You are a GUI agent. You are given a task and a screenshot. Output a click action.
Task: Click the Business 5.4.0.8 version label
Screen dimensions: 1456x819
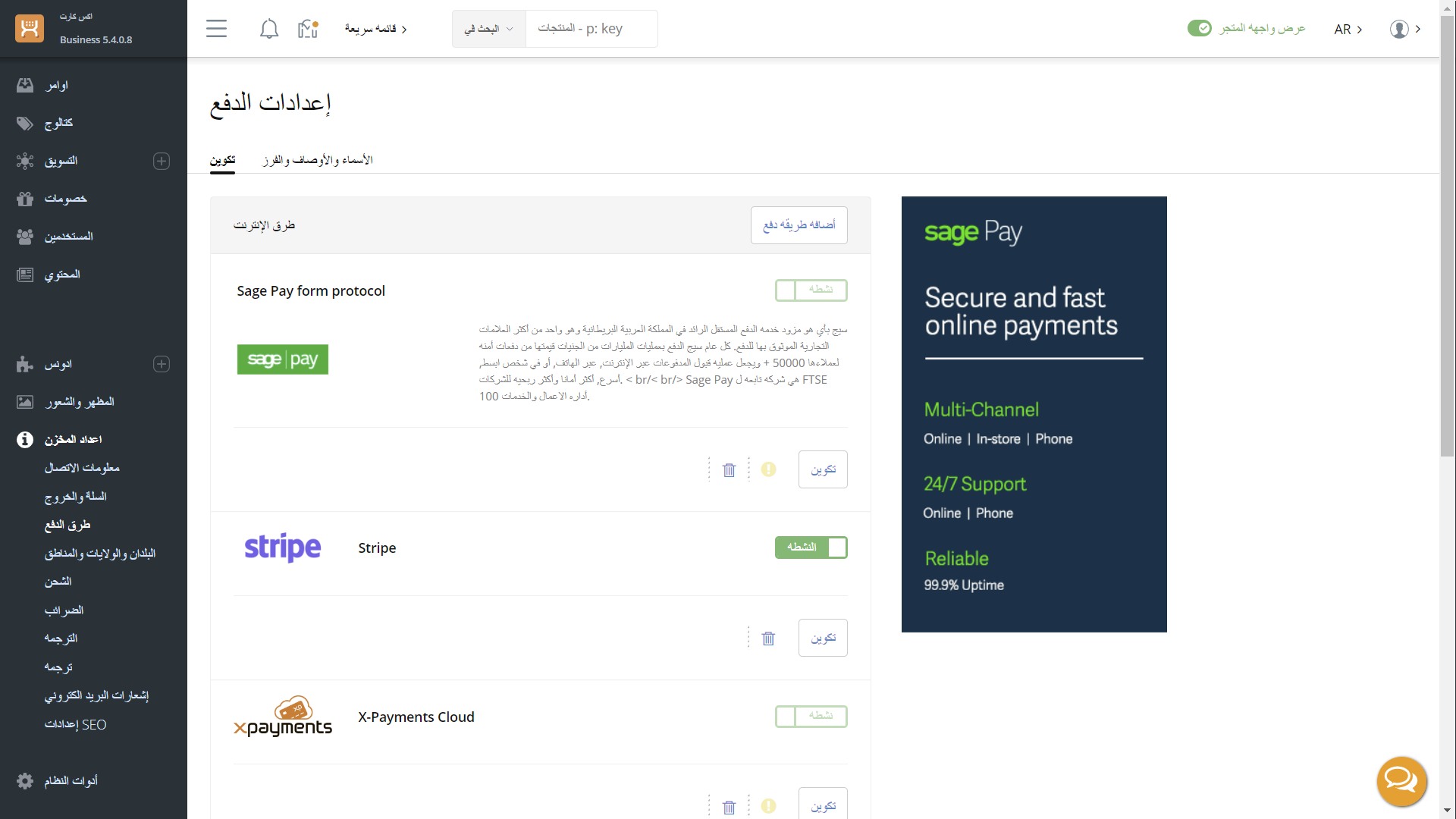click(96, 39)
